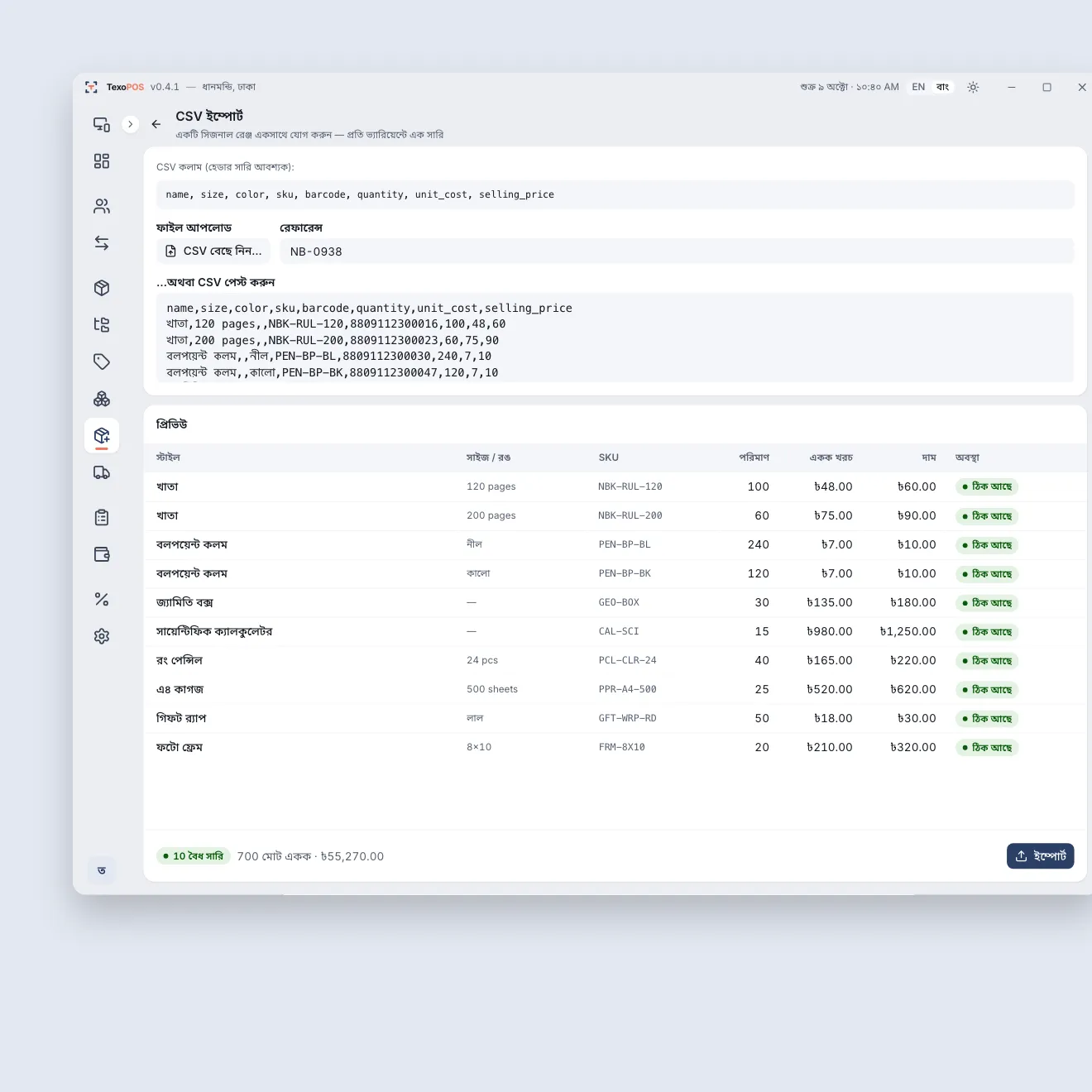Click the ইম্পোর্ট import button
The width and height of the screenshot is (1092, 1092).
tap(1041, 856)
